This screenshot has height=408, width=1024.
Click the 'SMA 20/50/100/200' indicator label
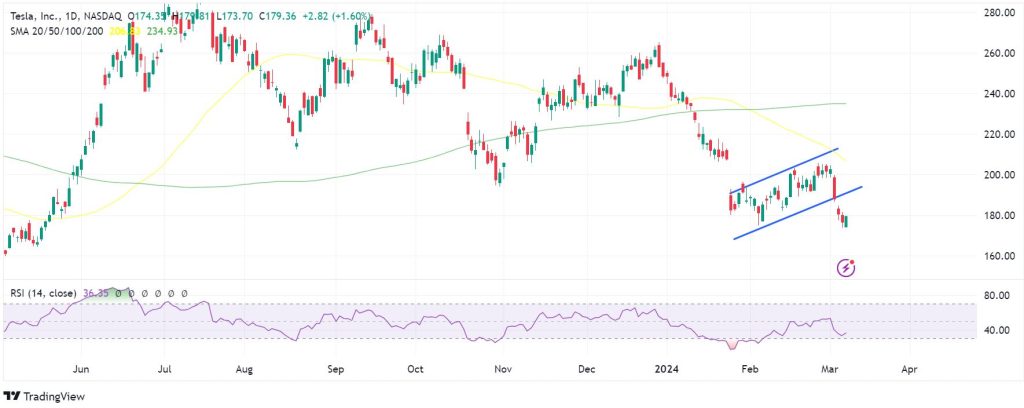[56, 31]
